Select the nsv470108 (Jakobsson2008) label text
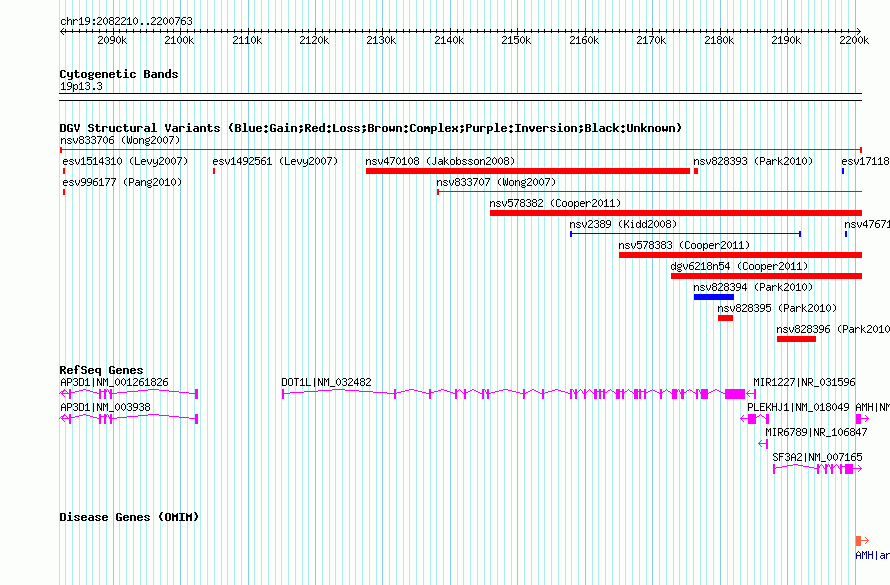This screenshot has width=890, height=585. 440,161
